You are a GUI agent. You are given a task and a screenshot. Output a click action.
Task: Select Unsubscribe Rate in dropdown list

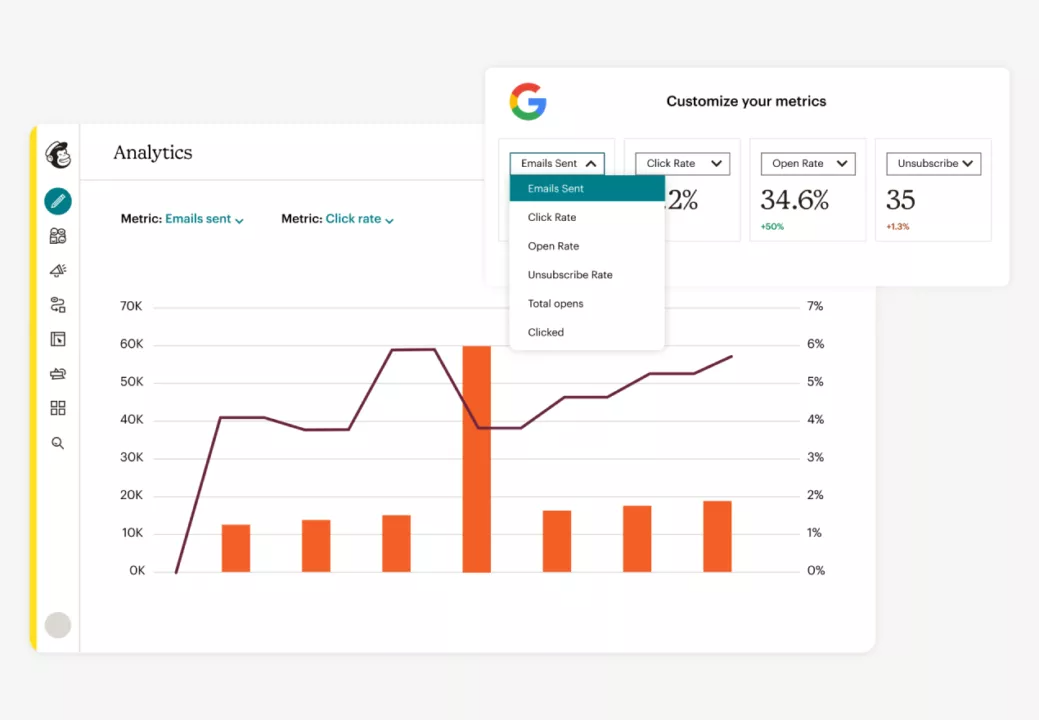tap(587, 275)
